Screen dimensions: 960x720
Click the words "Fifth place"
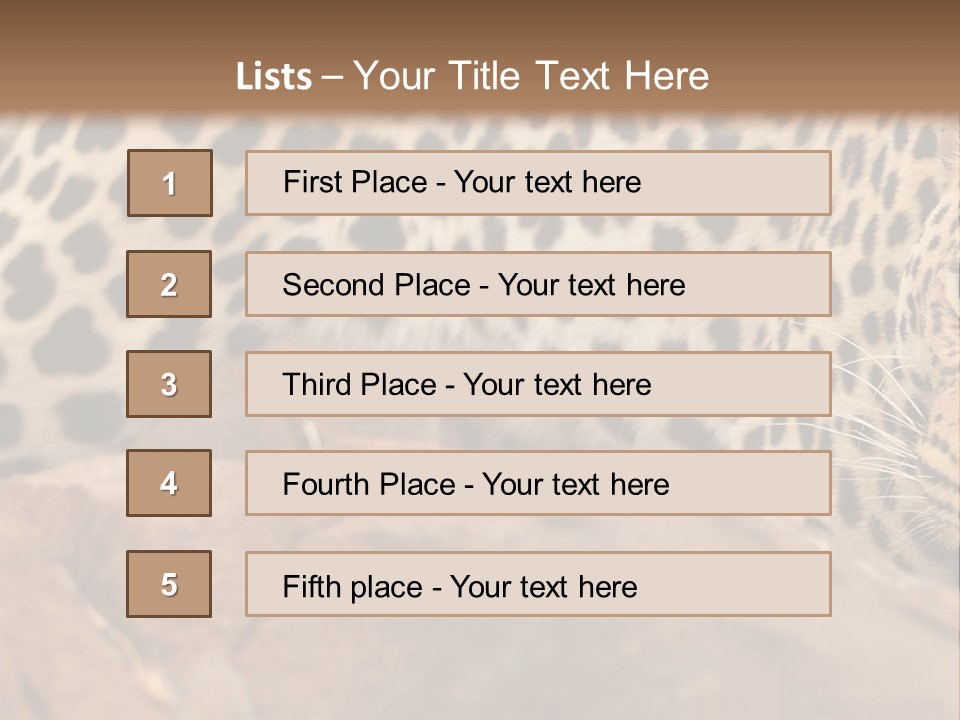coord(352,586)
